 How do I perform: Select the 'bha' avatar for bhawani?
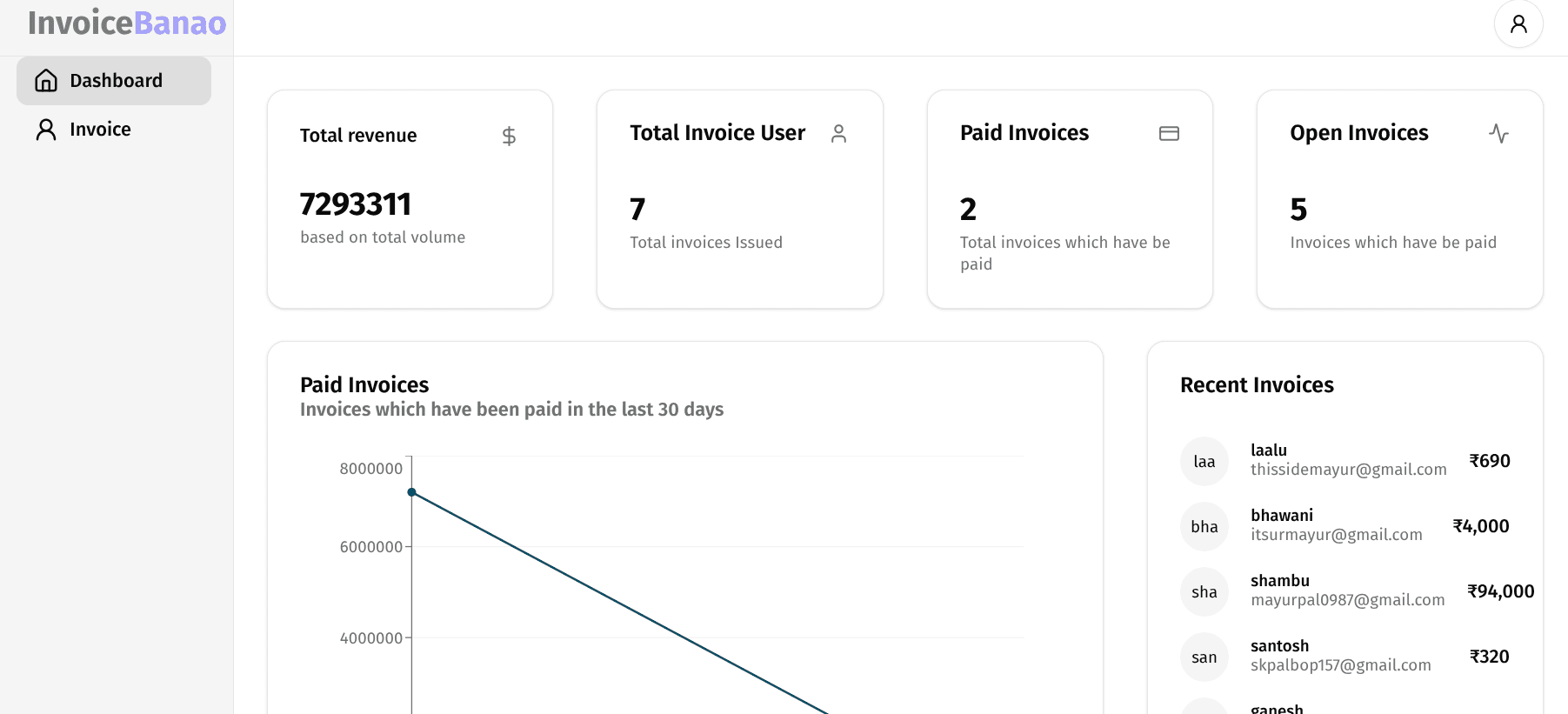pos(1204,526)
